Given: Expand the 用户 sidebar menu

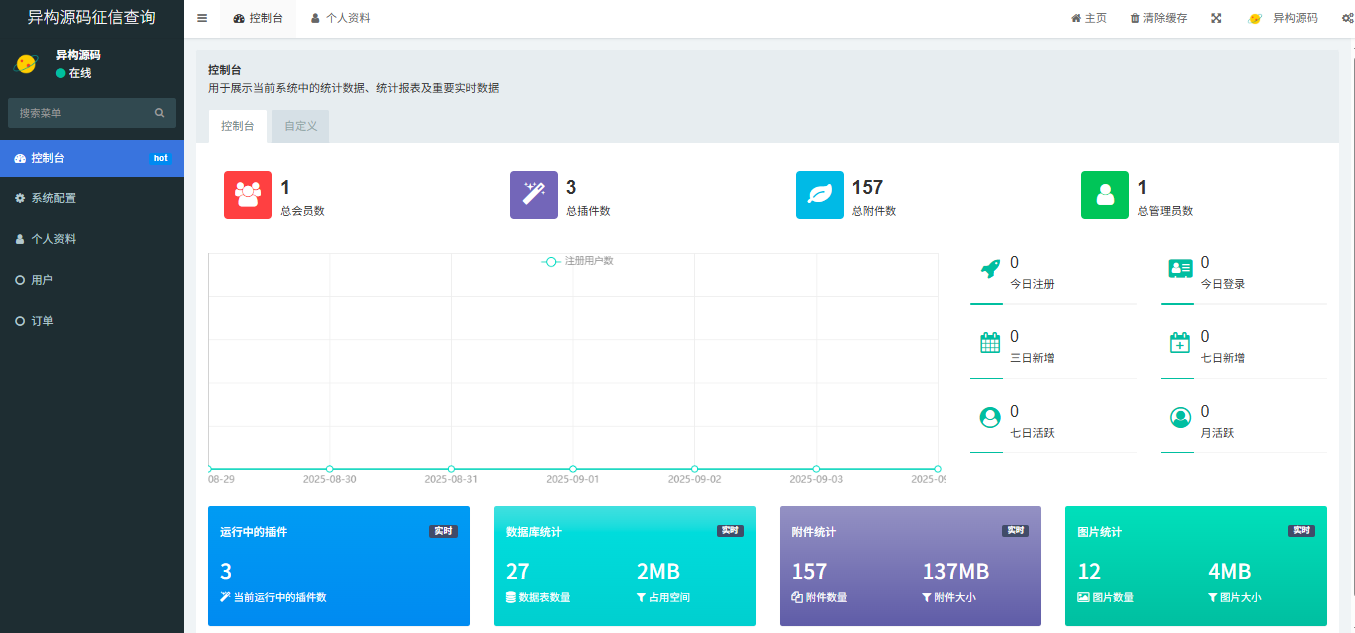Looking at the screenshot, I should tap(42, 280).
